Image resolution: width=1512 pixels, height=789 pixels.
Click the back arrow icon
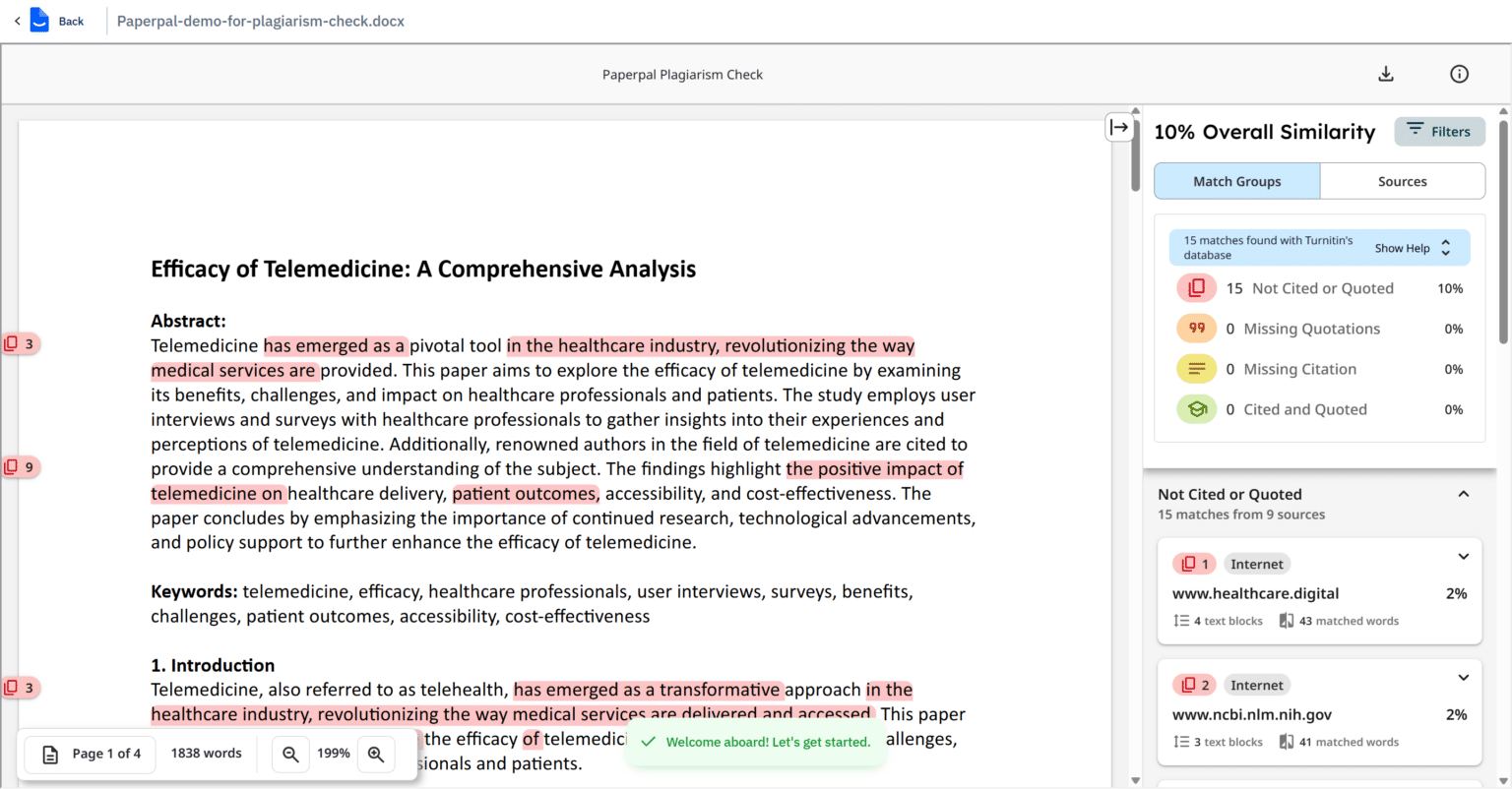17,21
